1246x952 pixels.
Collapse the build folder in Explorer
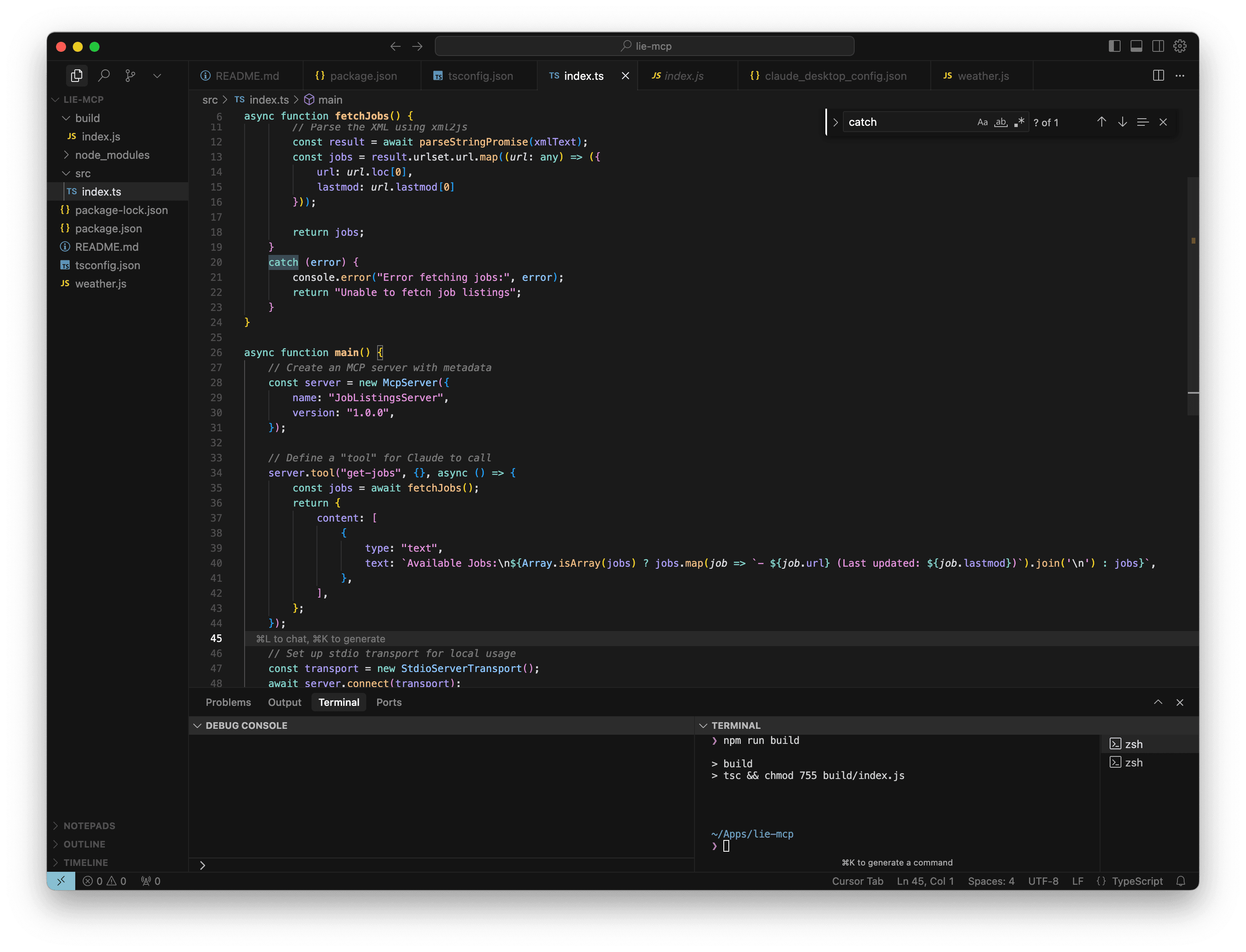(66, 118)
